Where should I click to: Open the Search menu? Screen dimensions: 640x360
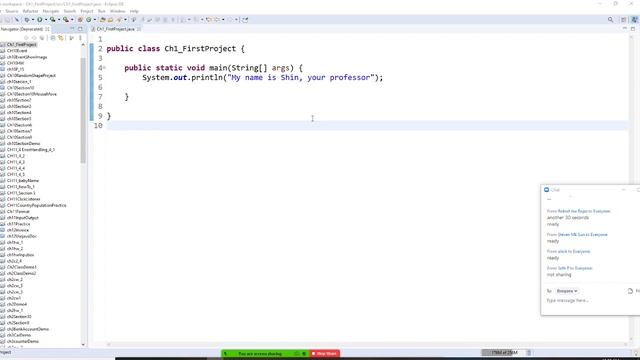point(70,11)
